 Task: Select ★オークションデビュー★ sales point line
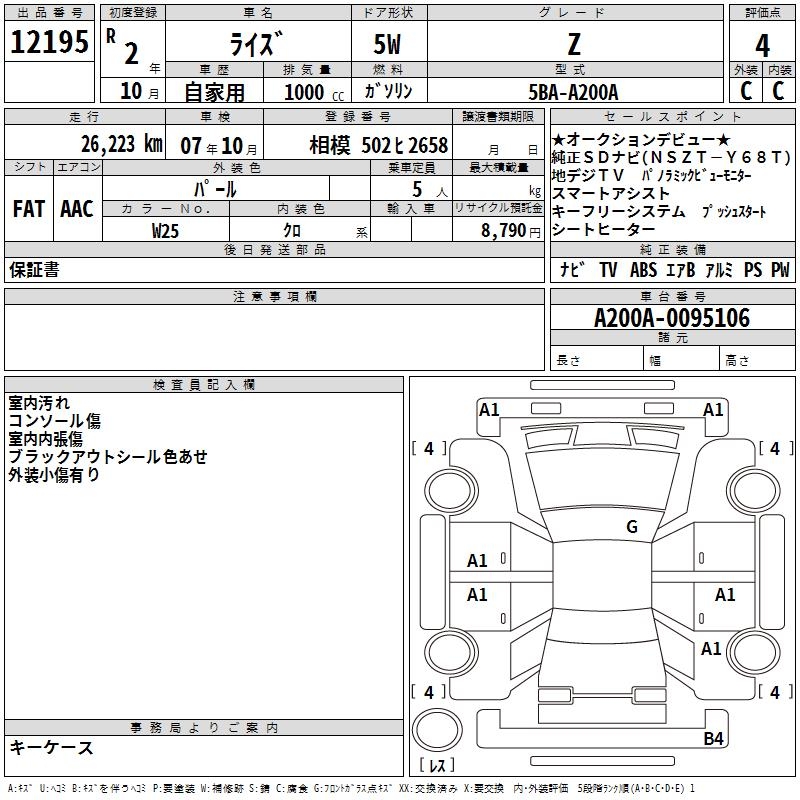coord(641,139)
